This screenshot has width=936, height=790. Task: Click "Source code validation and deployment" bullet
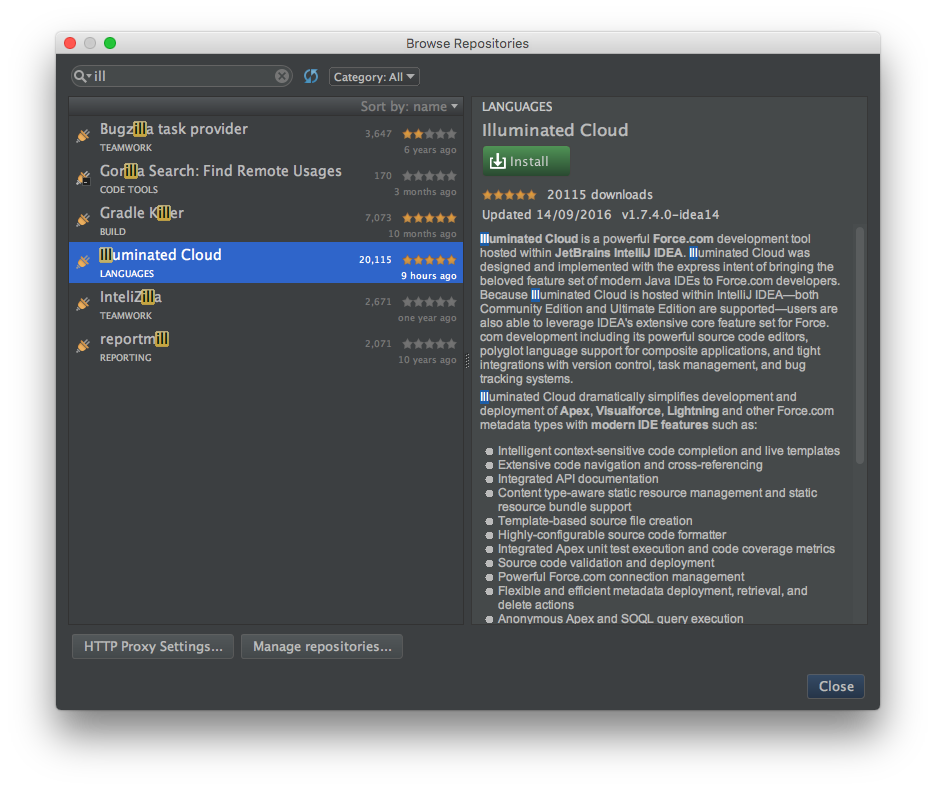[x=606, y=563]
